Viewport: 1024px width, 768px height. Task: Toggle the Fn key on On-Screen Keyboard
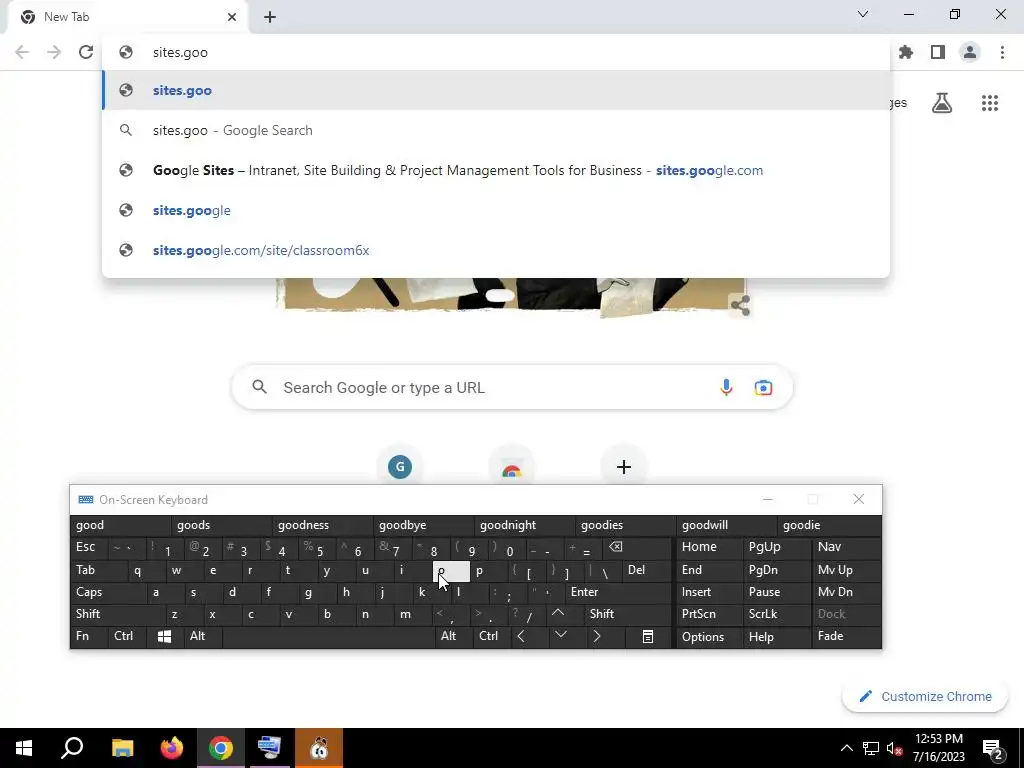click(89, 636)
